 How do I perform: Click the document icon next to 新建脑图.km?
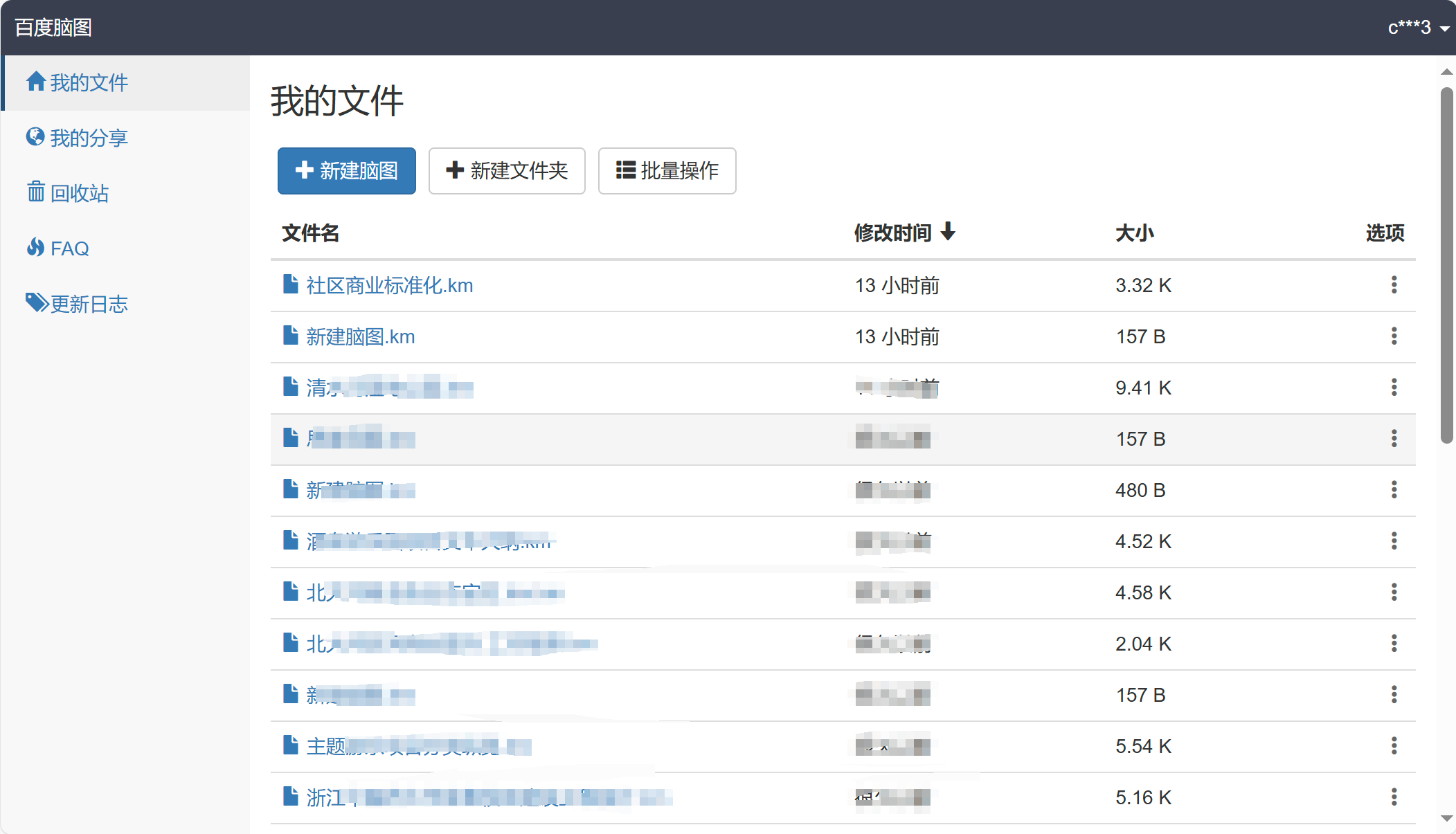(x=290, y=336)
